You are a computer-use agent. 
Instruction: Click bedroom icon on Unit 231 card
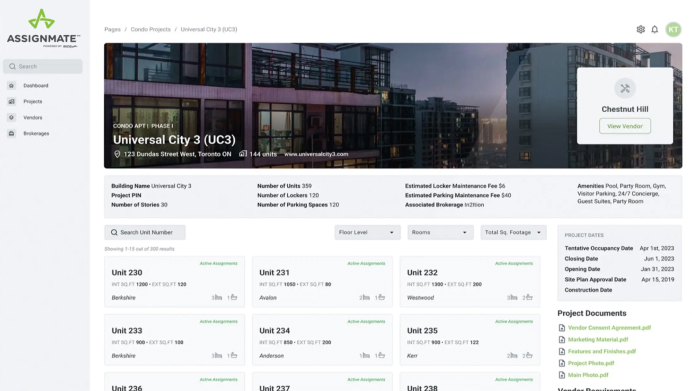pyautogui.click(x=366, y=297)
